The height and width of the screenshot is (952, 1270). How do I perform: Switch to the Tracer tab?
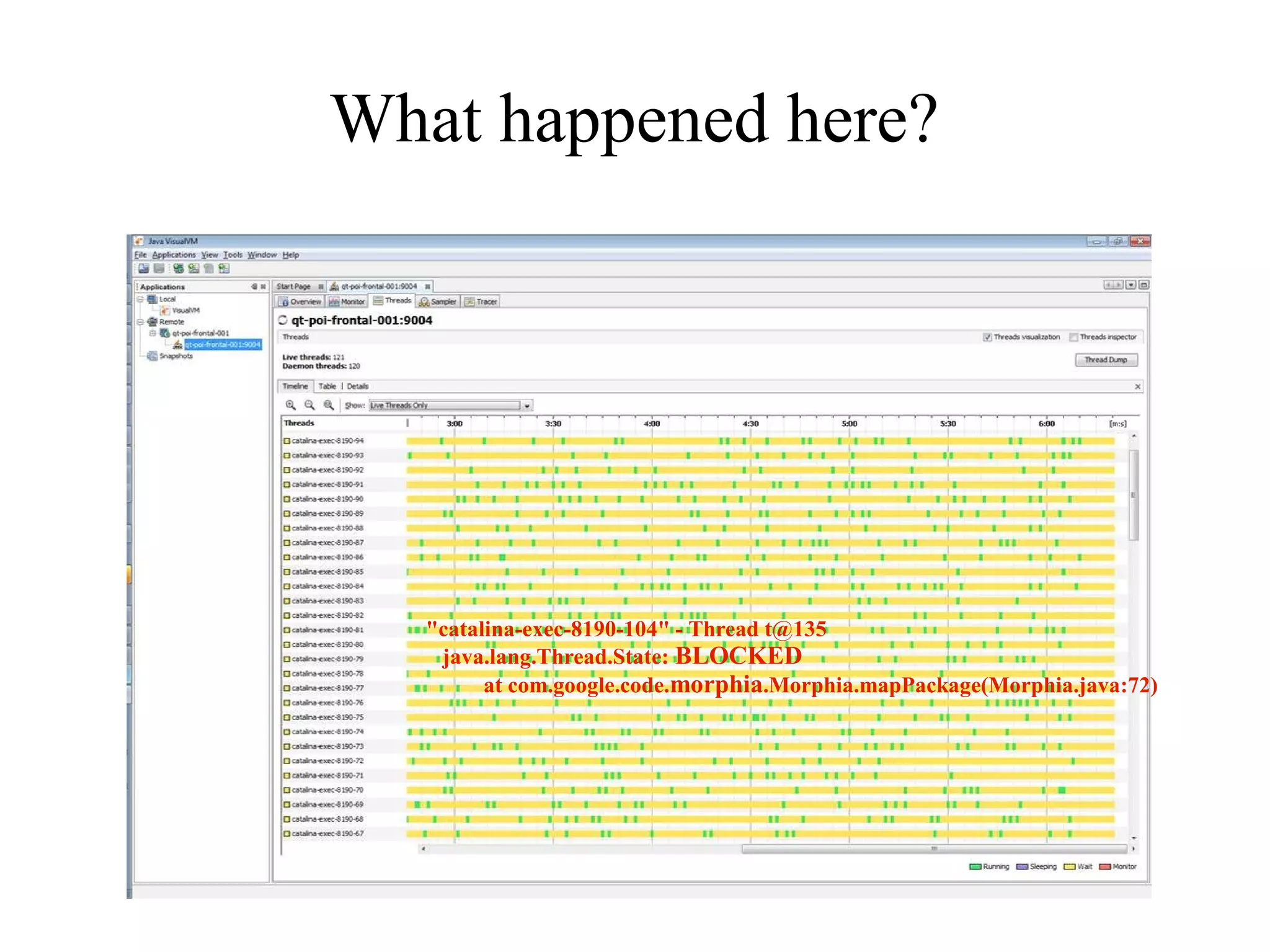pyautogui.click(x=481, y=301)
